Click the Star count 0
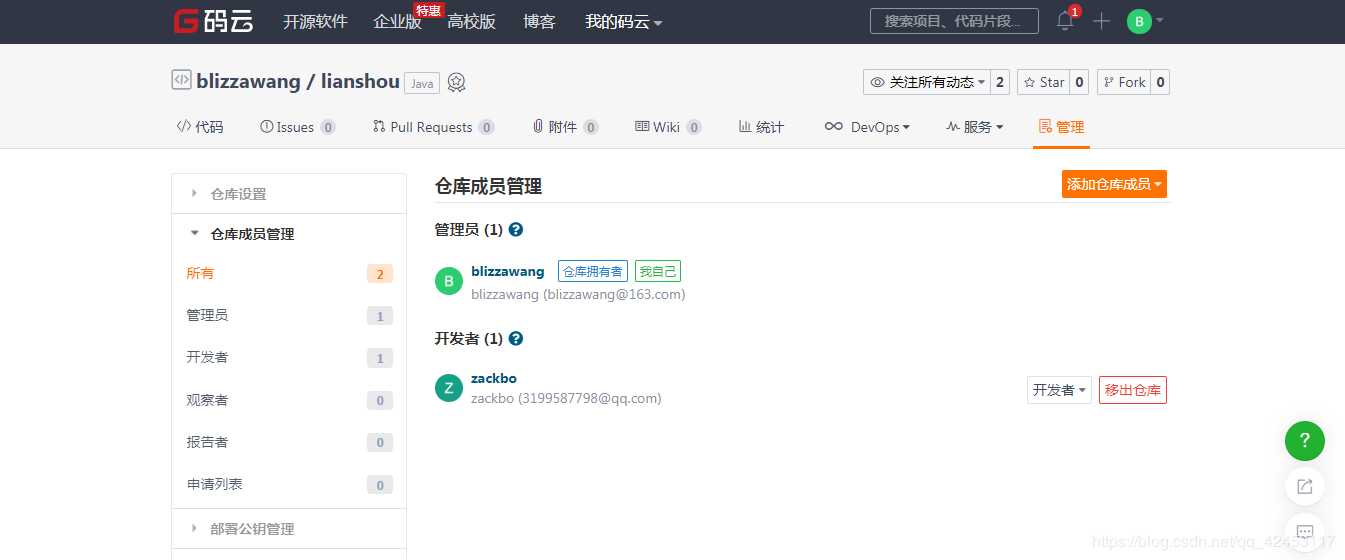The height and width of the screenshot is (560, 1345). 1079,82
